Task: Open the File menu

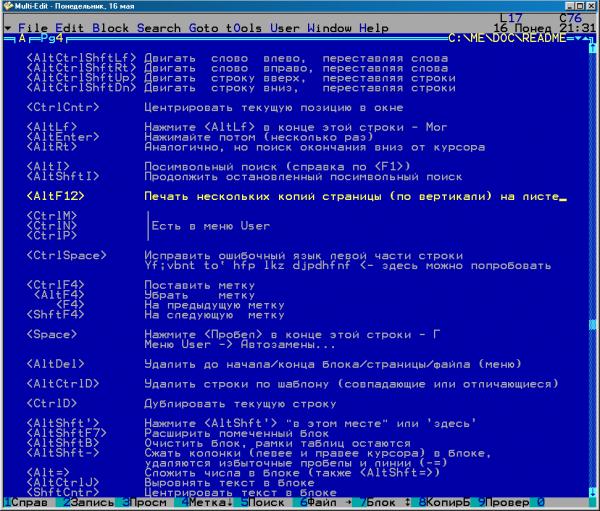Action: (x=34, y=28)
